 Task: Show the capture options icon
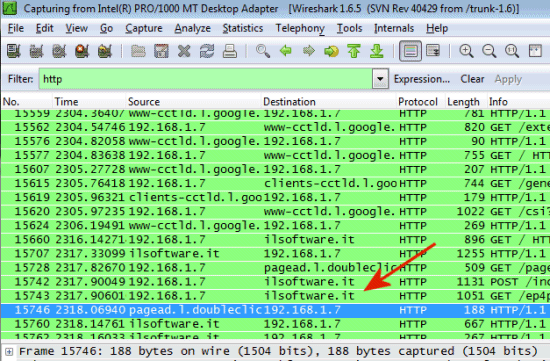tap(36, 51)
